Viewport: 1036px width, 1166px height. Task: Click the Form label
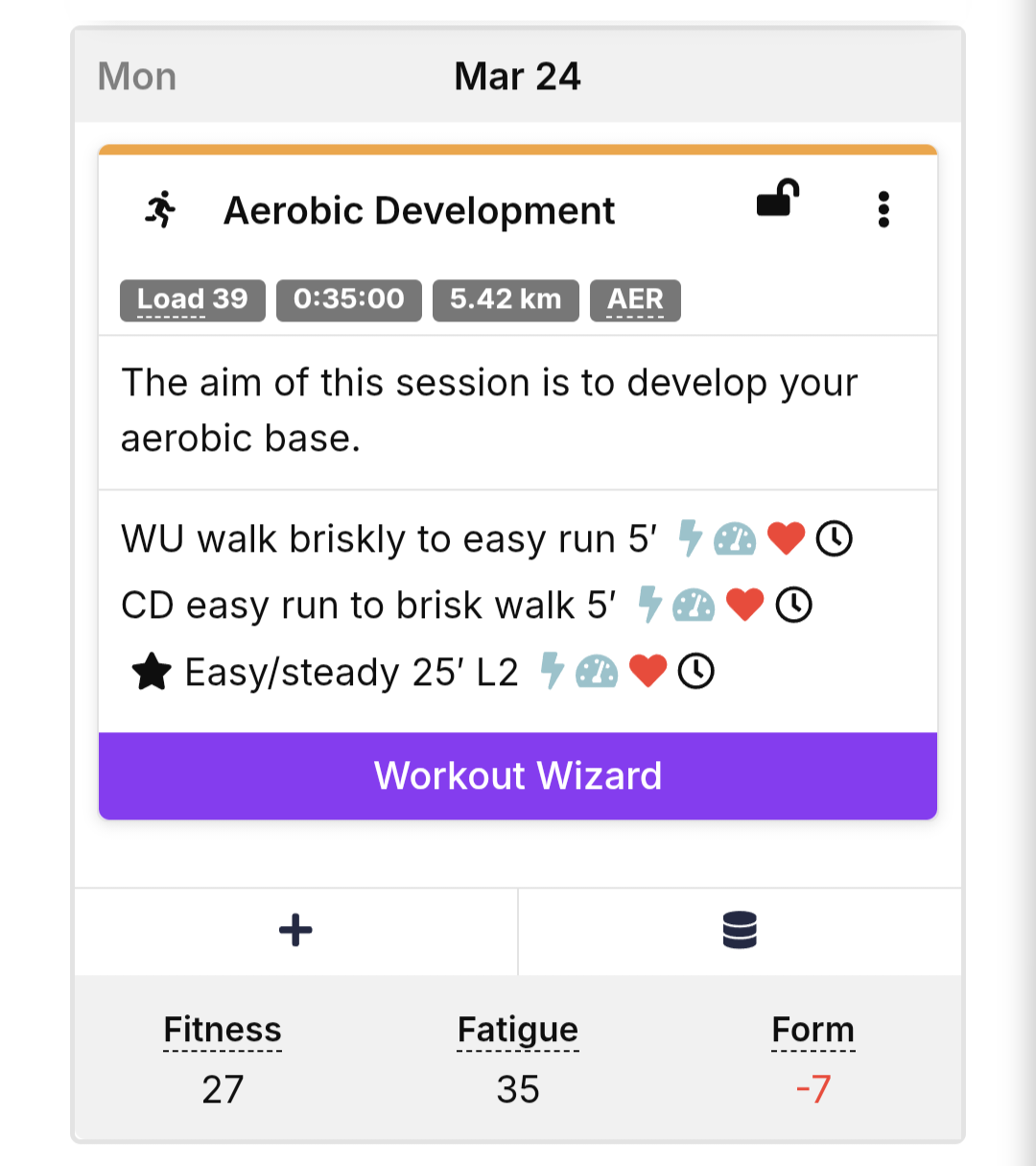(812, 1030)
